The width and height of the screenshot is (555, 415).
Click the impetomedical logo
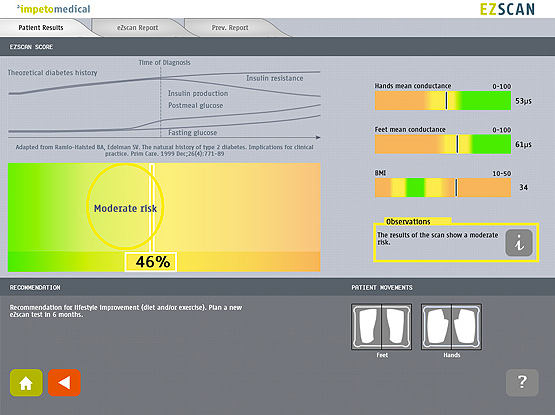click(53, 9)
